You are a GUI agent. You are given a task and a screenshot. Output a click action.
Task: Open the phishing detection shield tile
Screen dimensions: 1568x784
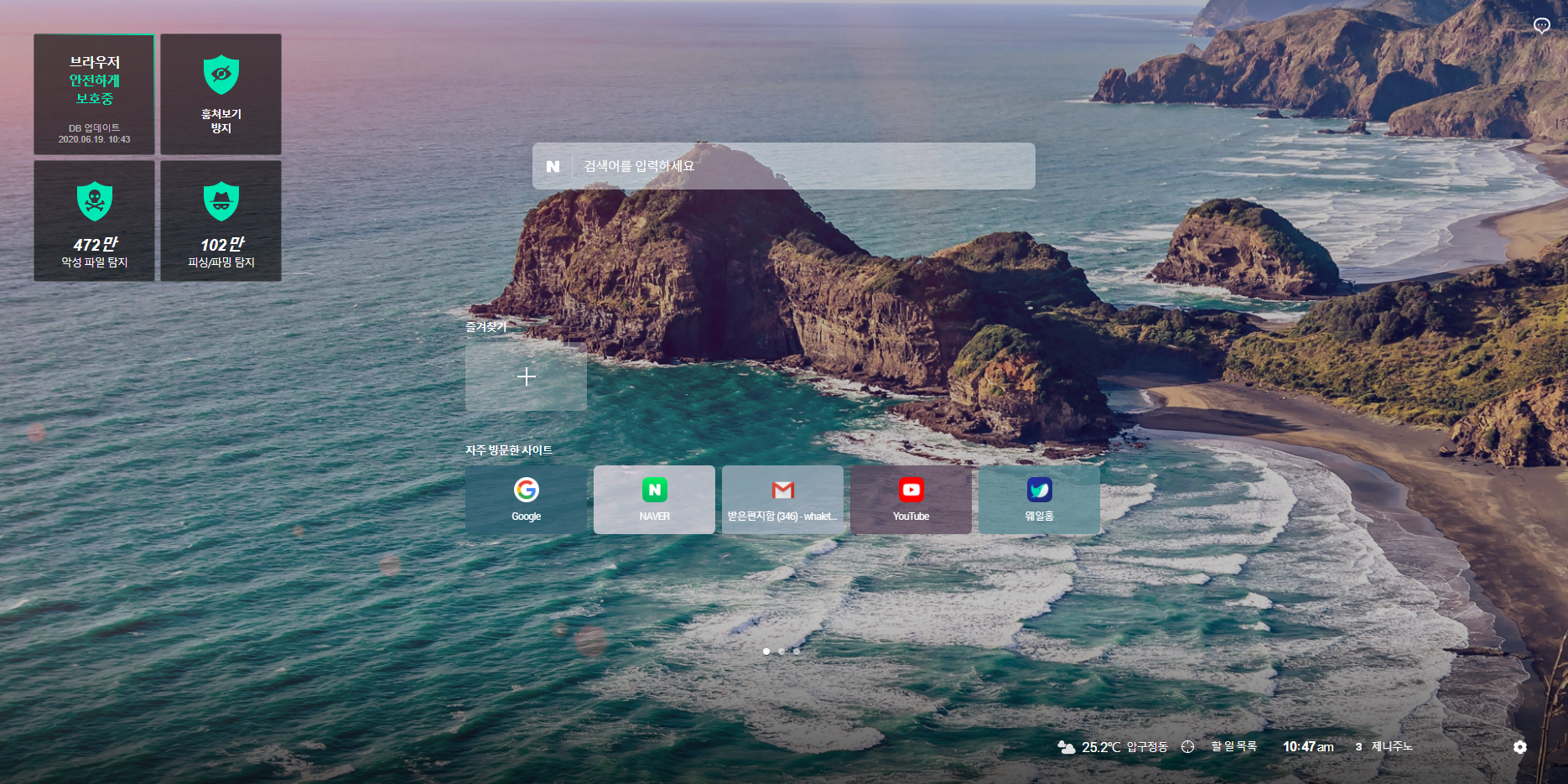[x=221, y=221]
